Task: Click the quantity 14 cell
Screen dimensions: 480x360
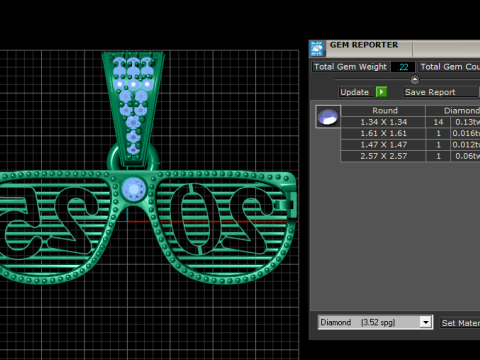Action: 438,122
